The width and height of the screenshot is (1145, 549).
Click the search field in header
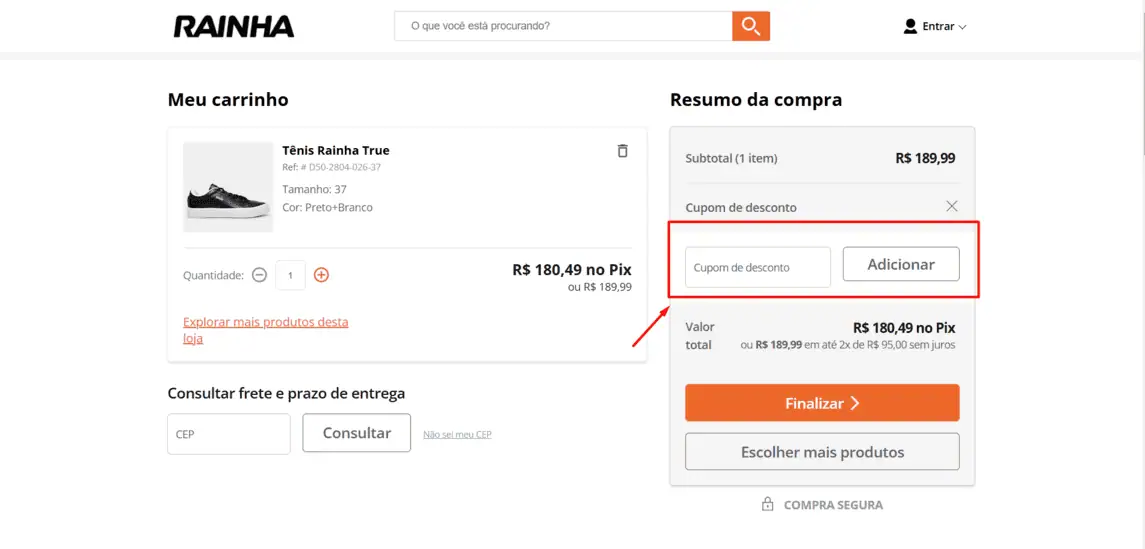pyautogui.click(x=563, y=26)
